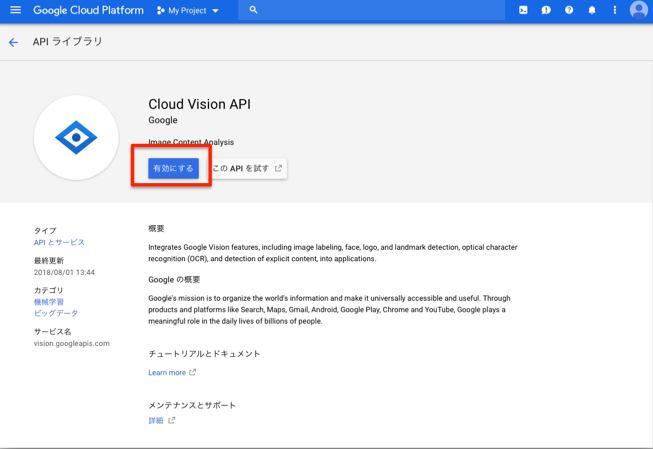Screen dimensions: 653x449
Task: Open the three-dot settings menu
Action: (615, 10)
